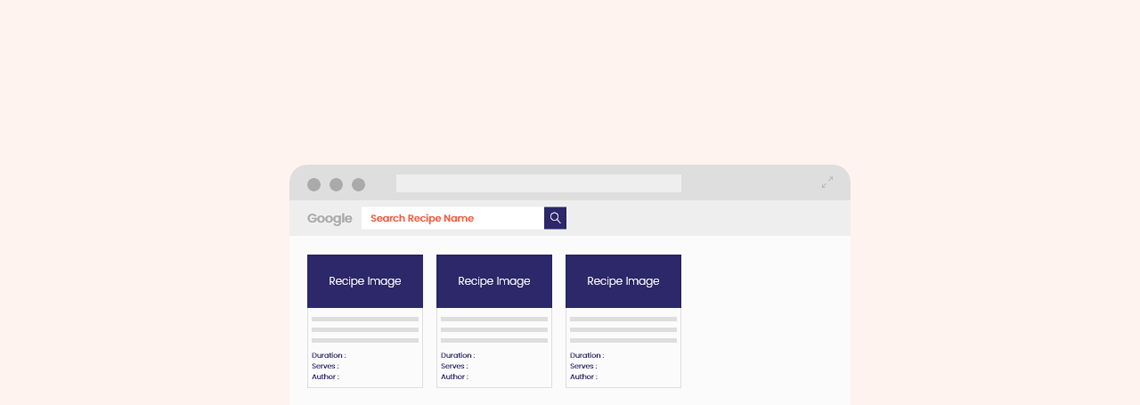1140x405 pixels.
Task: Click Author label on third recipe card
Action: 583,377
